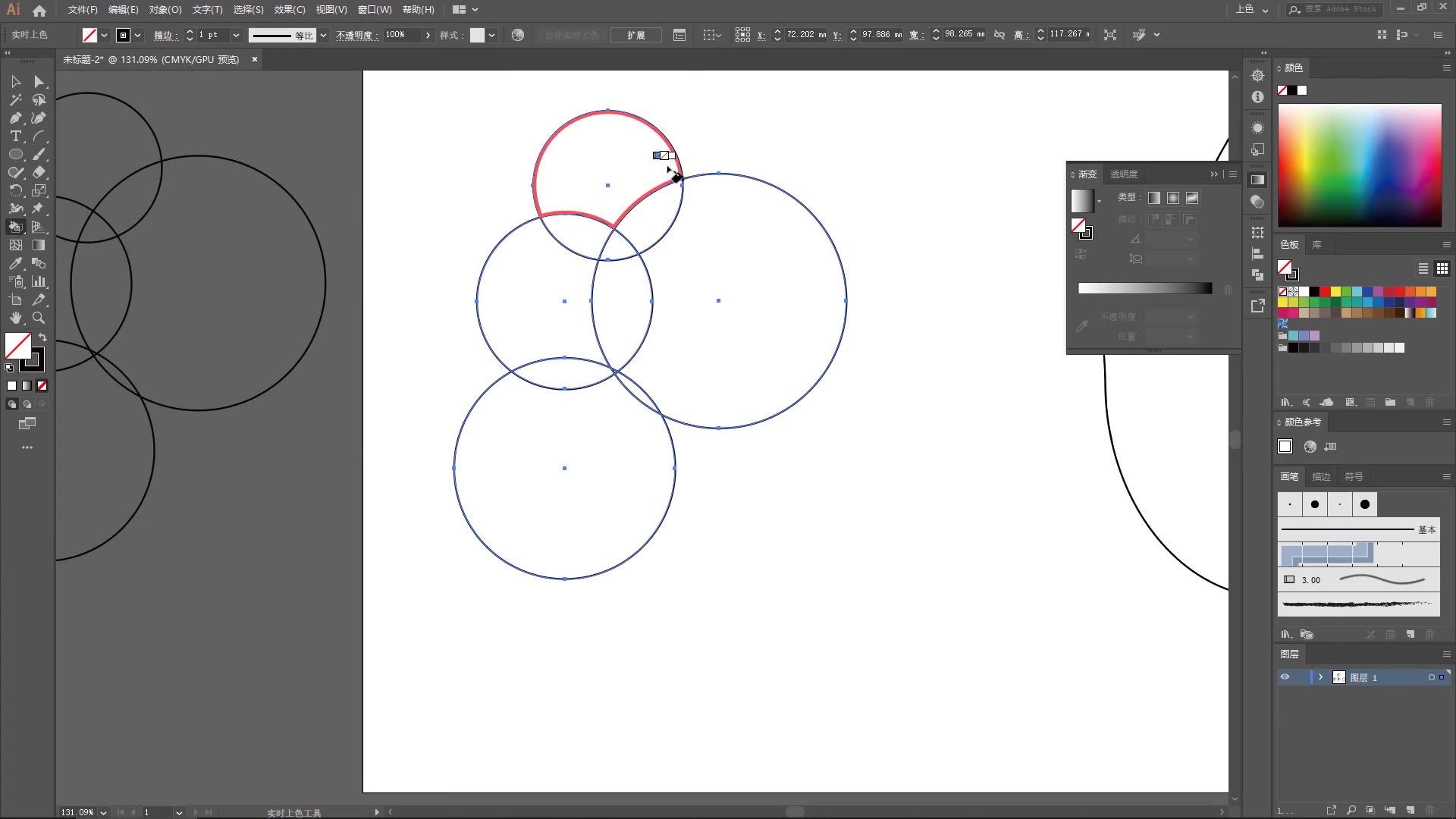Click the gradient slider bar
1456x819 pixels.
[x=1145, y=288]
